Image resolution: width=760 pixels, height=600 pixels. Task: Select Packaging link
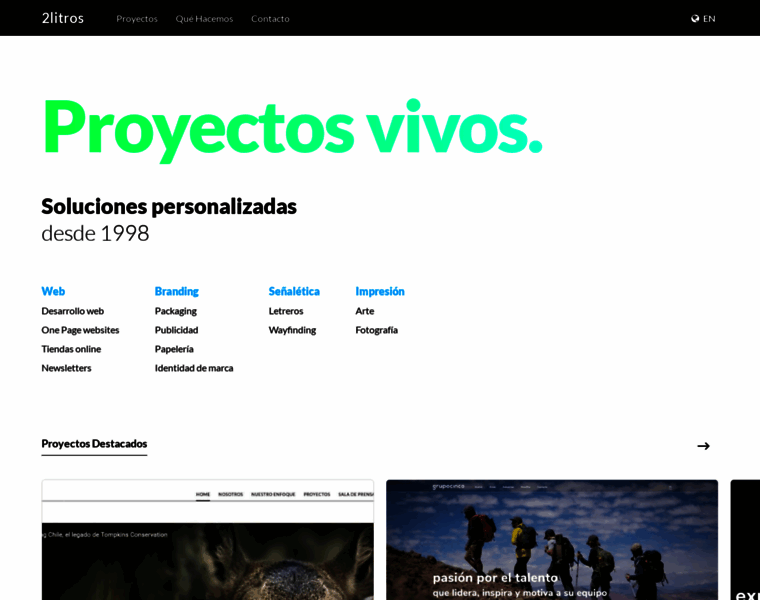click(175, 311)
